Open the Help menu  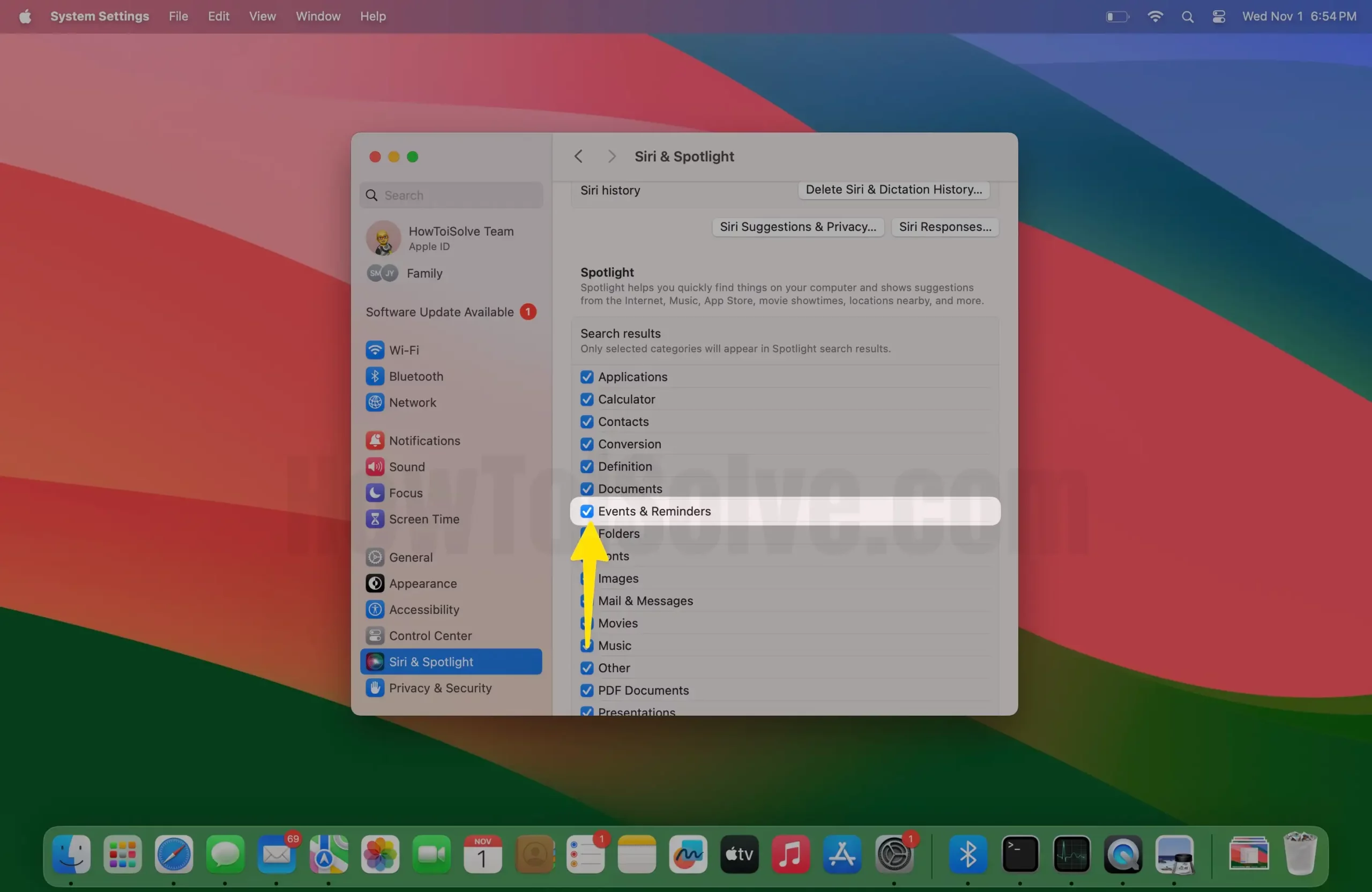pos(373,16)
